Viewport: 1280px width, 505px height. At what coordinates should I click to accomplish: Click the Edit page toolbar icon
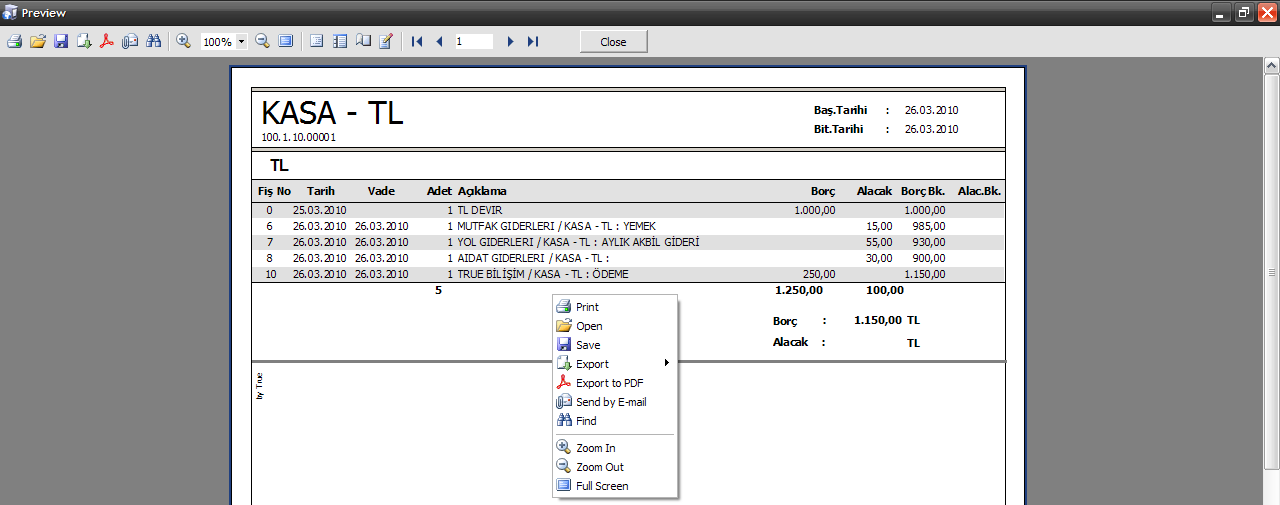pyautogui.click(x=386, y=41)
